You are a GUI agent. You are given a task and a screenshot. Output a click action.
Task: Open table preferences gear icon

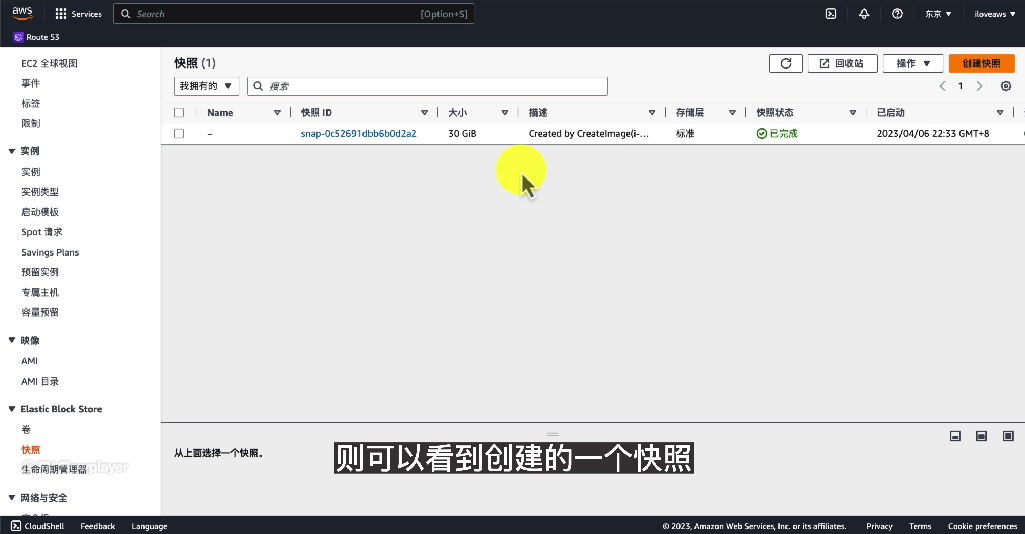pos(1006,86)
